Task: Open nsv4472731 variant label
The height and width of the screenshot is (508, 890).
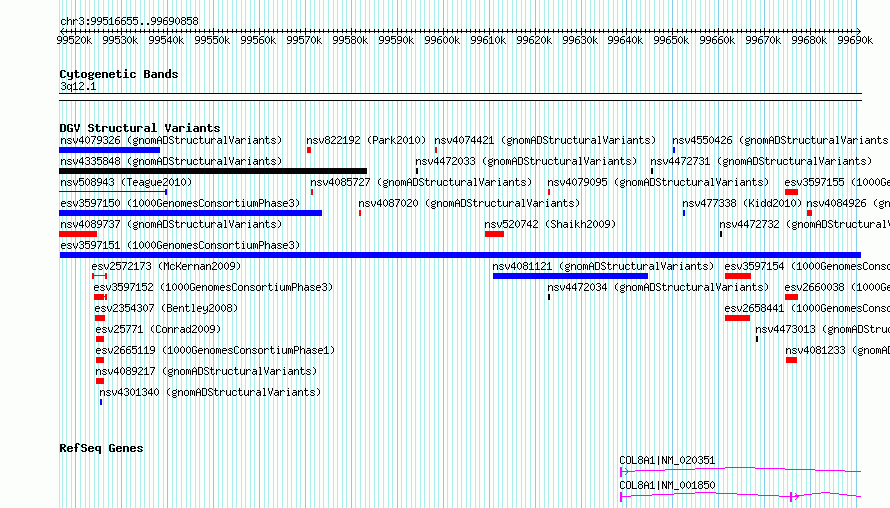Action: pyautogui.click(x=761, y=161)
